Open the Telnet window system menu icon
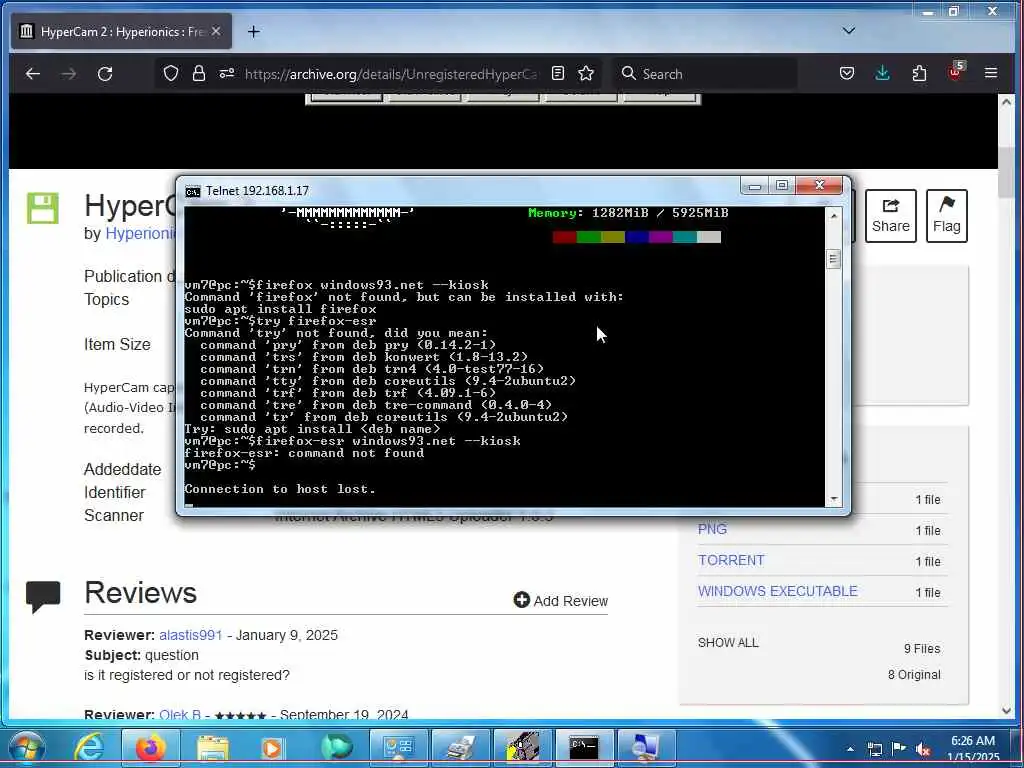This screenshot has width=1024, height=768. coord(193,191)
